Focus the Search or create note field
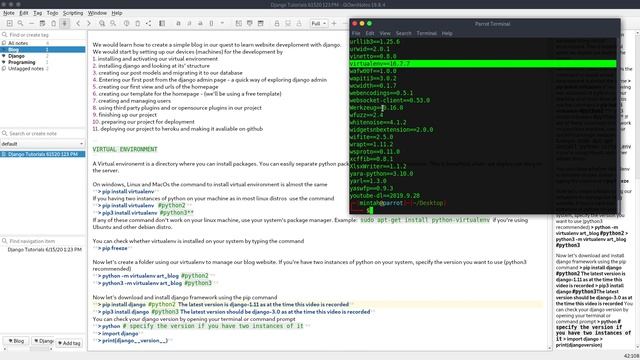The image size is (640, 360). [x=43, y=133]
